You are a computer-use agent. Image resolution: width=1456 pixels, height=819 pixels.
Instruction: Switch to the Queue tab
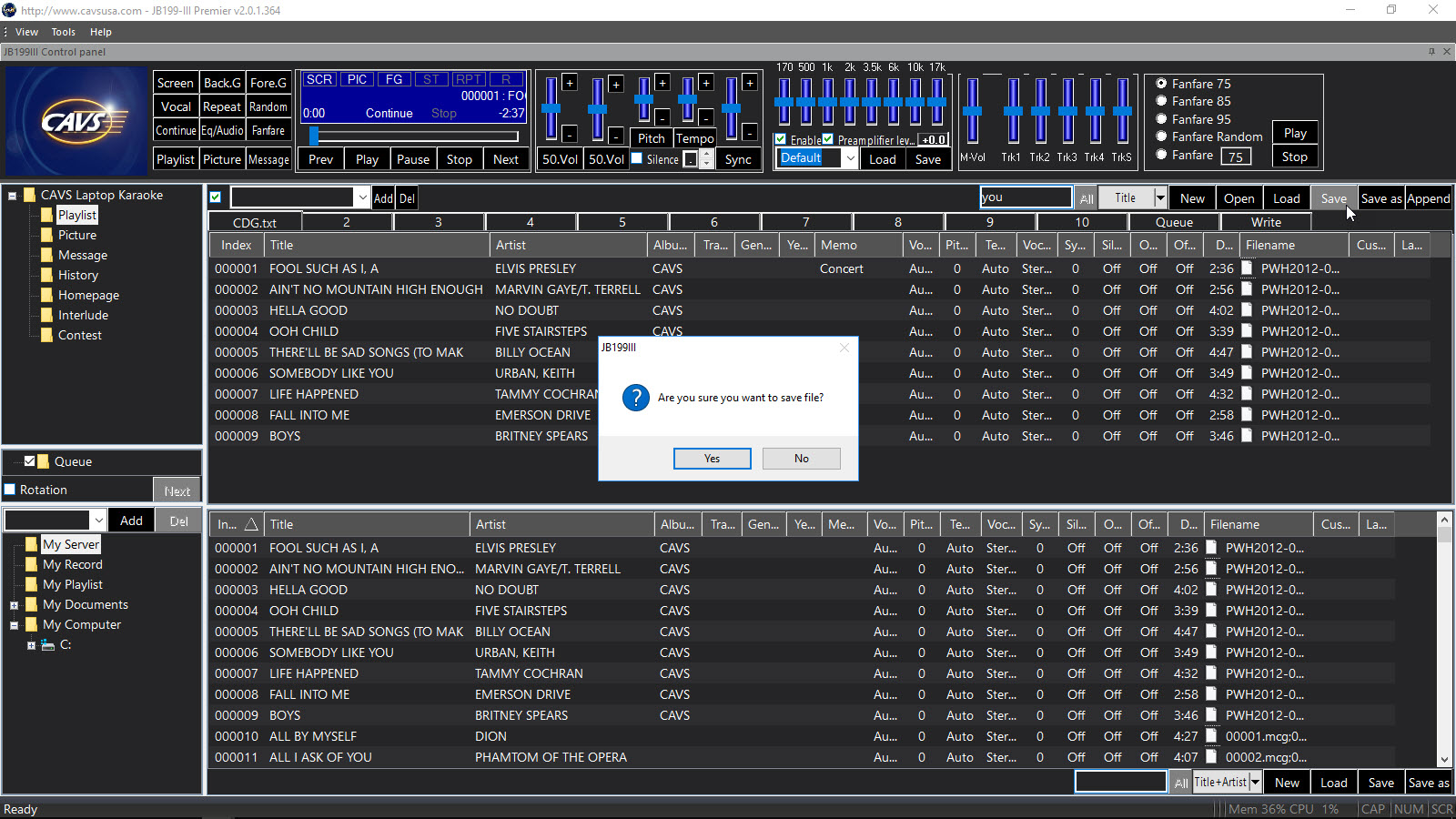pos(1174,222)
